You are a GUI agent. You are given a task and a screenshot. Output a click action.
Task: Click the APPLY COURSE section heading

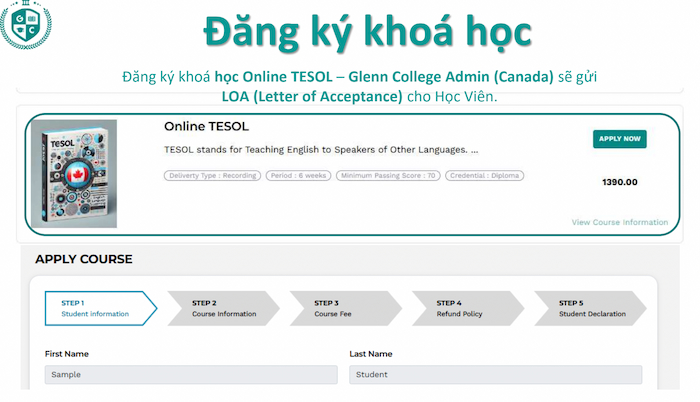tap(84, 259)
